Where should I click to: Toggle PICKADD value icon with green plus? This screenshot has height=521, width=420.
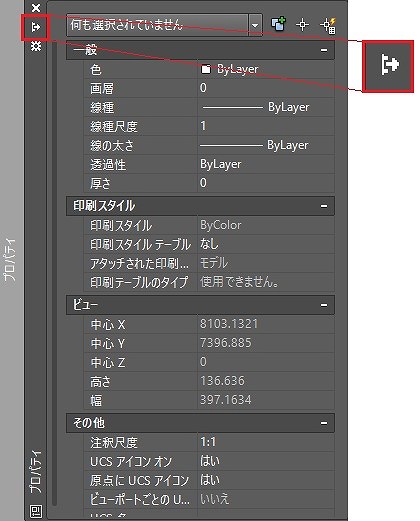coord(278,25)
